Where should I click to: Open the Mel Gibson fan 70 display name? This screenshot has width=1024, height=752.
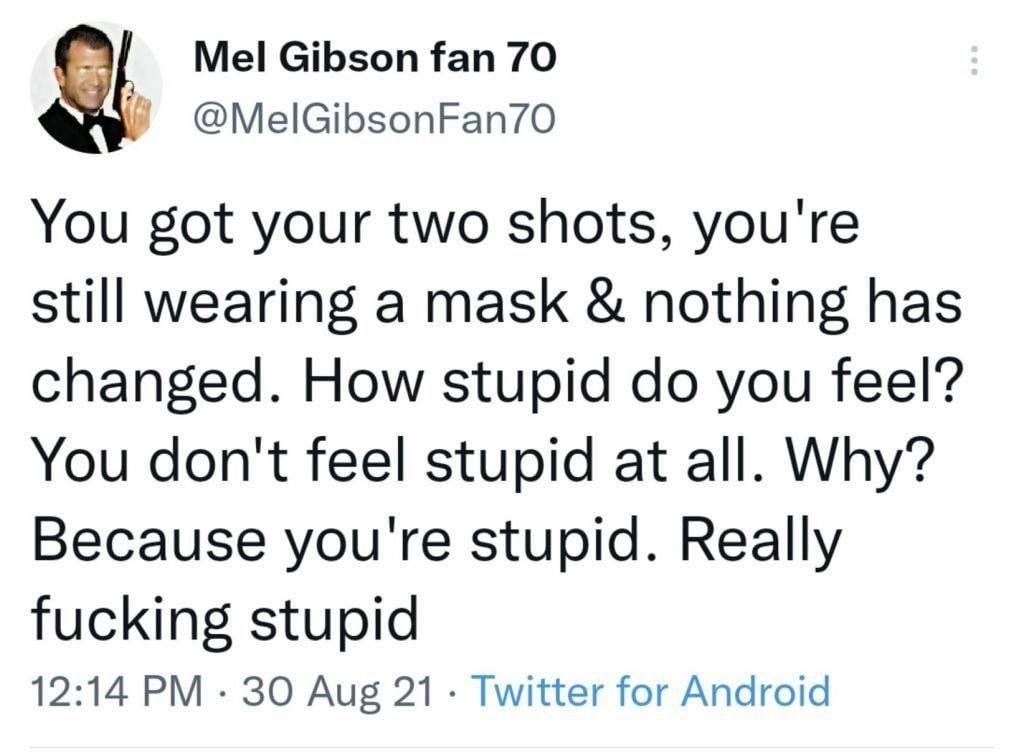[x=373, y=61]
